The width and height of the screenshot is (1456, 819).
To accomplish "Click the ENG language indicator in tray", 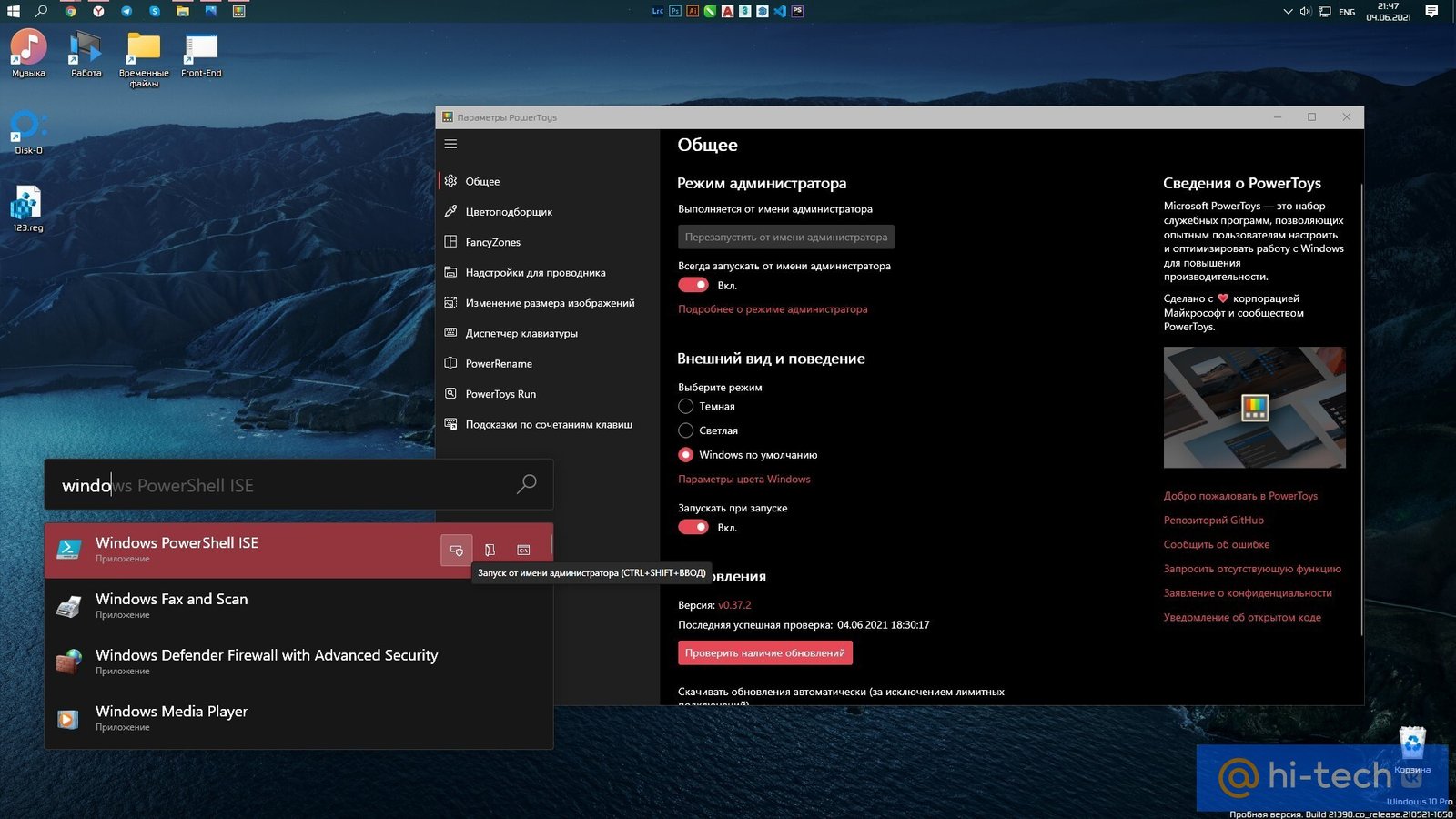I will click(1347, 12).
